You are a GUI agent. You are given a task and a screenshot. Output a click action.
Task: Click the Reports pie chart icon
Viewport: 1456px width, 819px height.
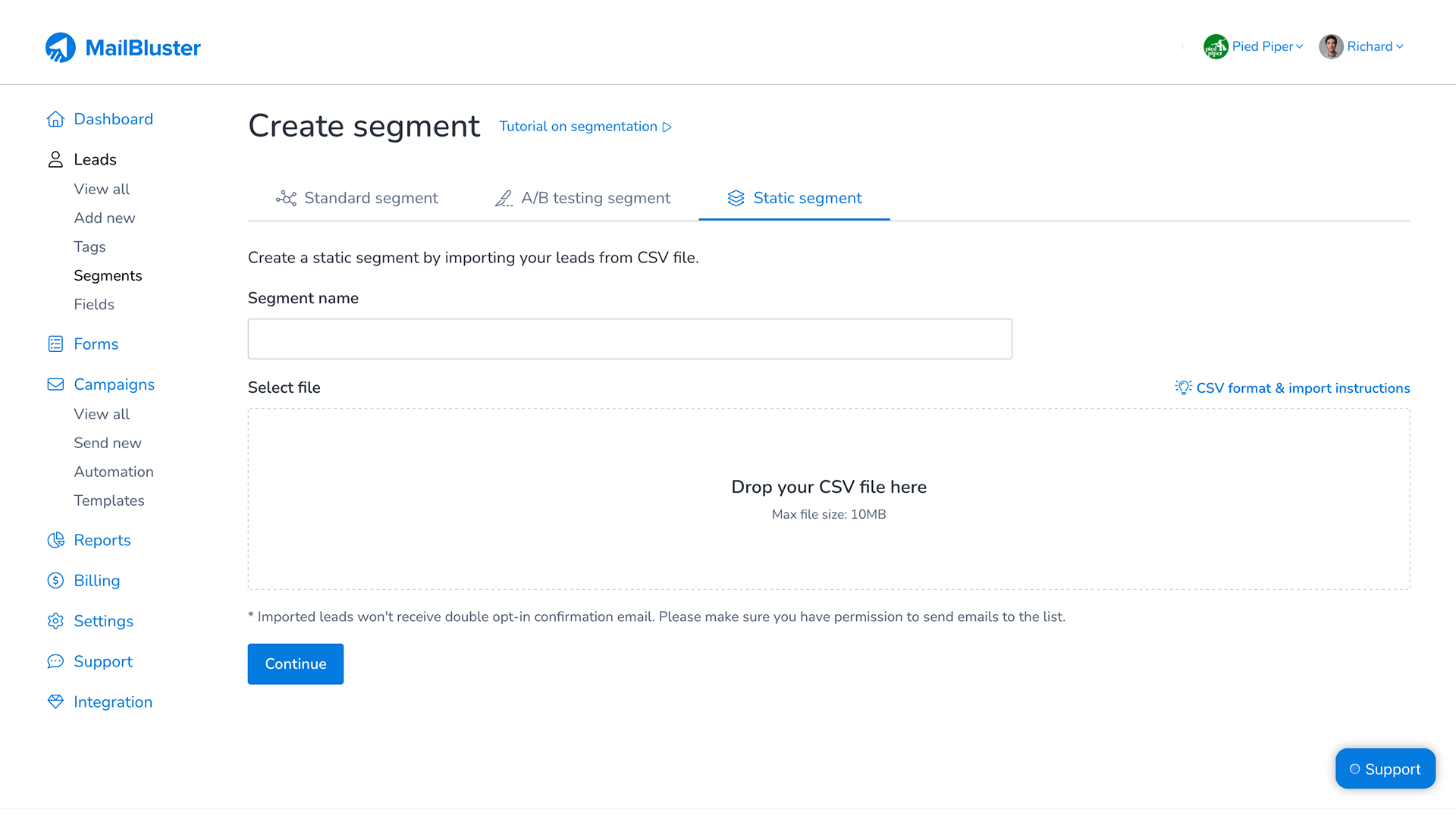coord(55,540)
